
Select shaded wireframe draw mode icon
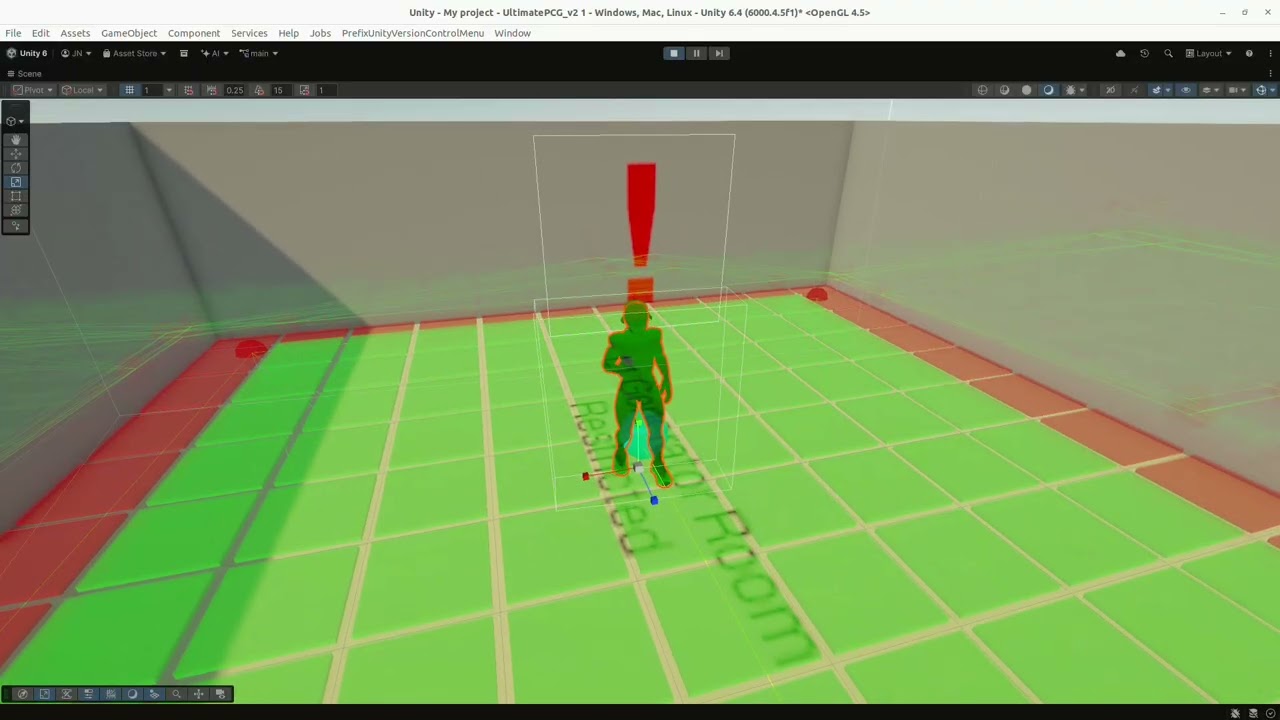pos(1005,90)
